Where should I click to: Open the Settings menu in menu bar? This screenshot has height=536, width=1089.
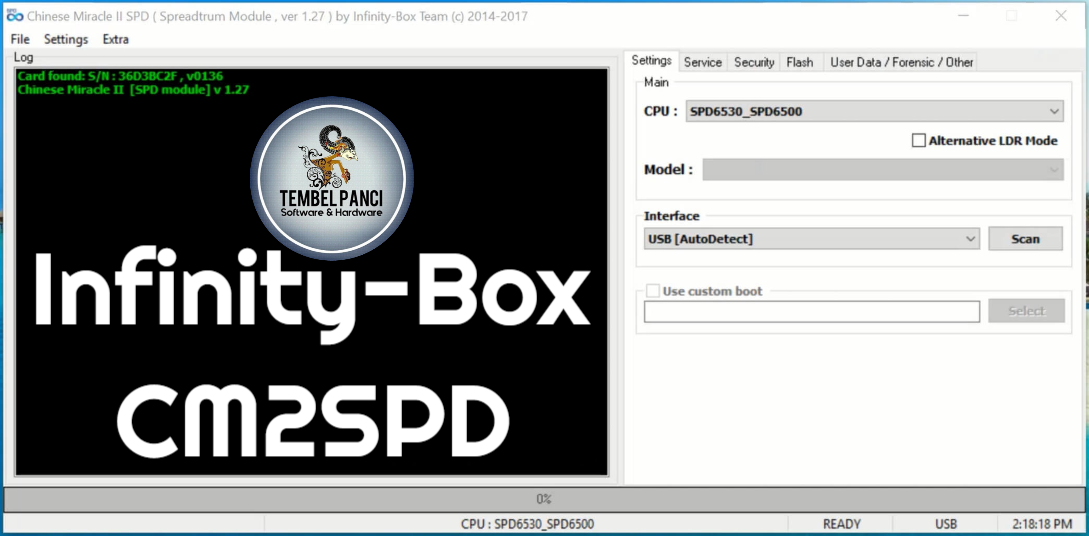click(66, 40)
